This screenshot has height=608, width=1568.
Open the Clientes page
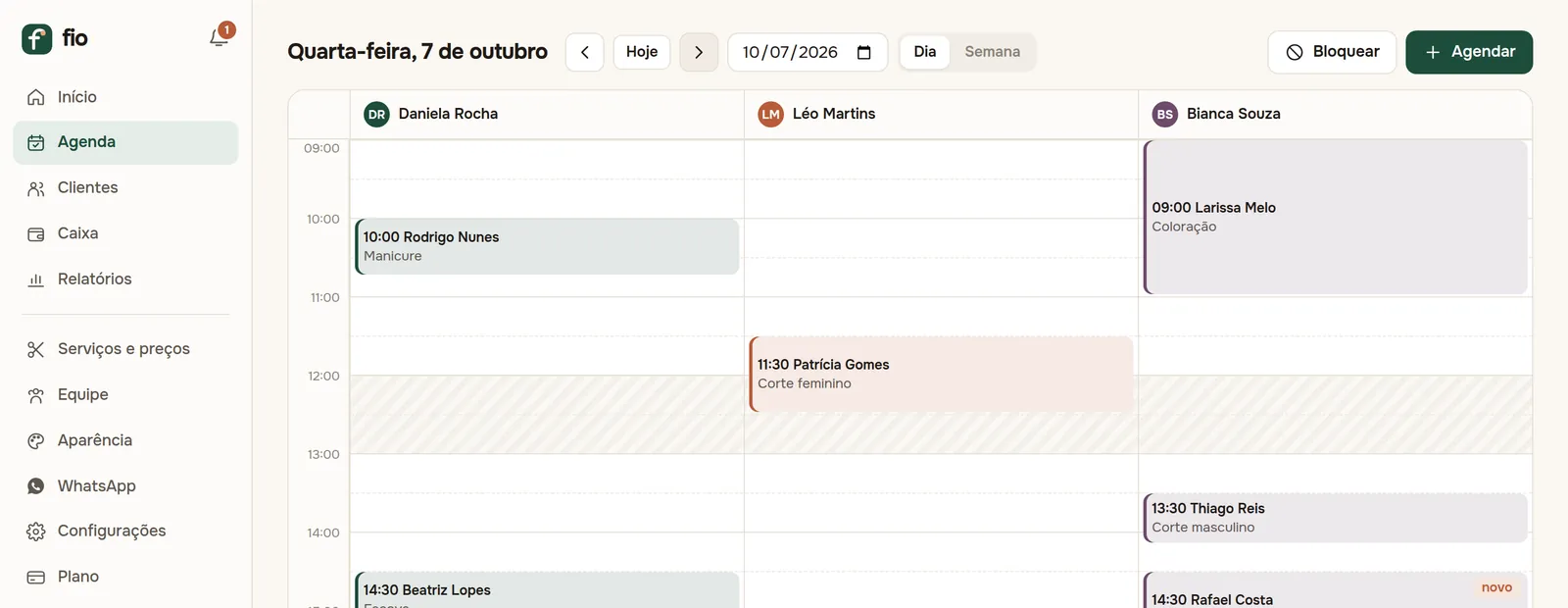[125, 188]
